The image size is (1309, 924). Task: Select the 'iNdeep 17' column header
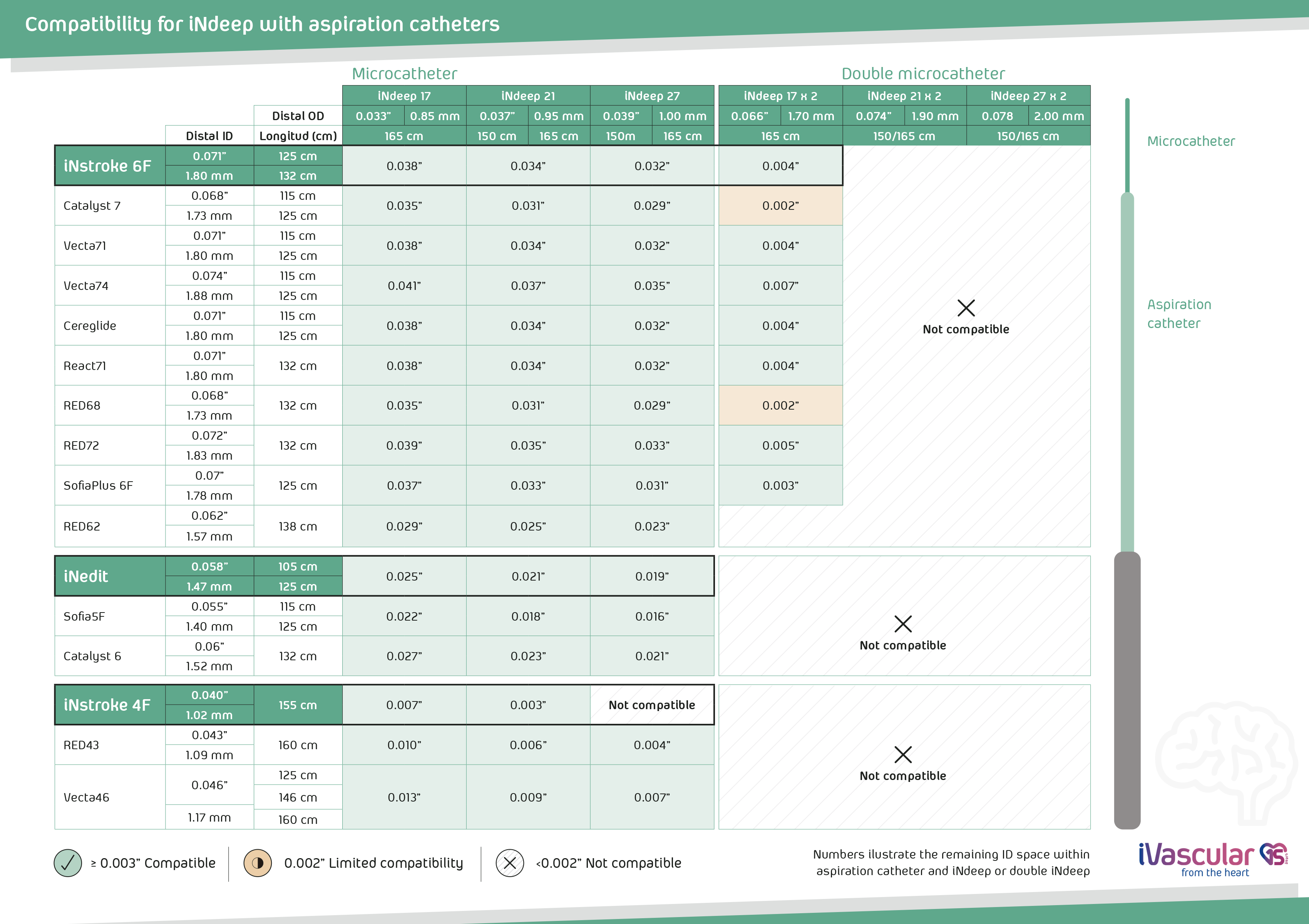tap(404, 96)
